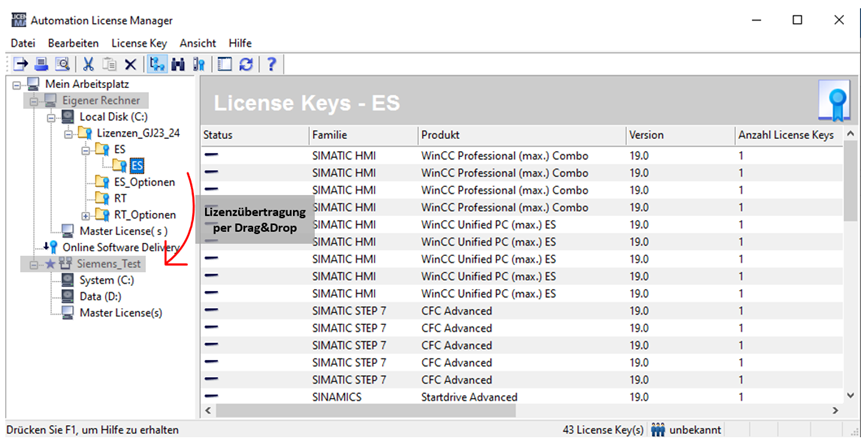Screen dimensions: 861x438
Task: Open the Ansicht menu
Action: pos(198,43)
